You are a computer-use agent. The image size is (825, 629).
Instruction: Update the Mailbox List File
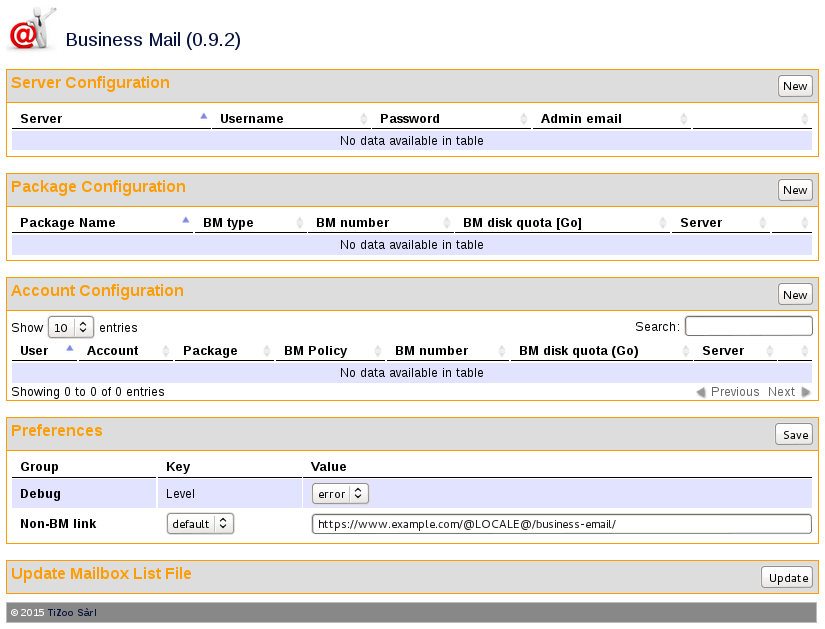point(787,577)
